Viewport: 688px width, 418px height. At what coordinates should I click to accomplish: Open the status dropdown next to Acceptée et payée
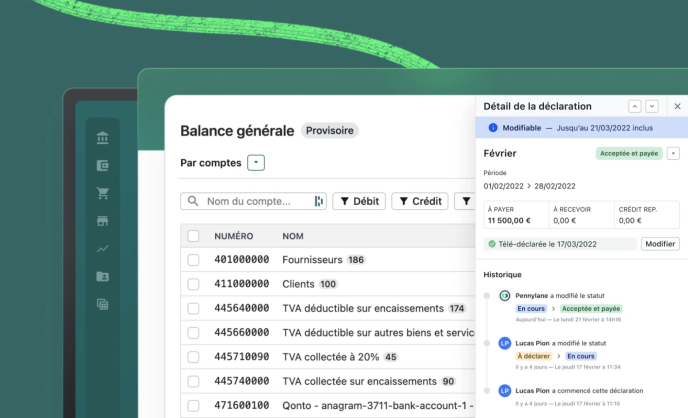(x=673, y=153)
